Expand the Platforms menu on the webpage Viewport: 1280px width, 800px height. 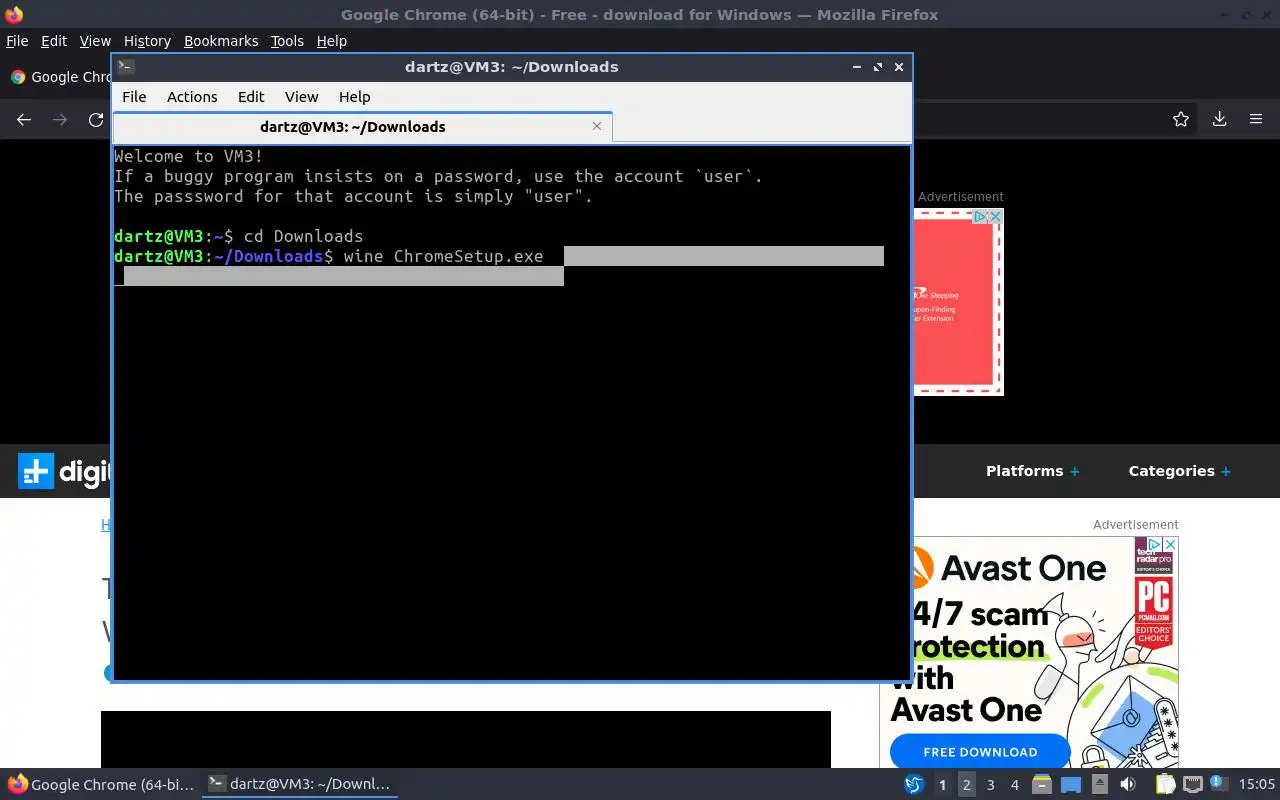pos(1032,471)
